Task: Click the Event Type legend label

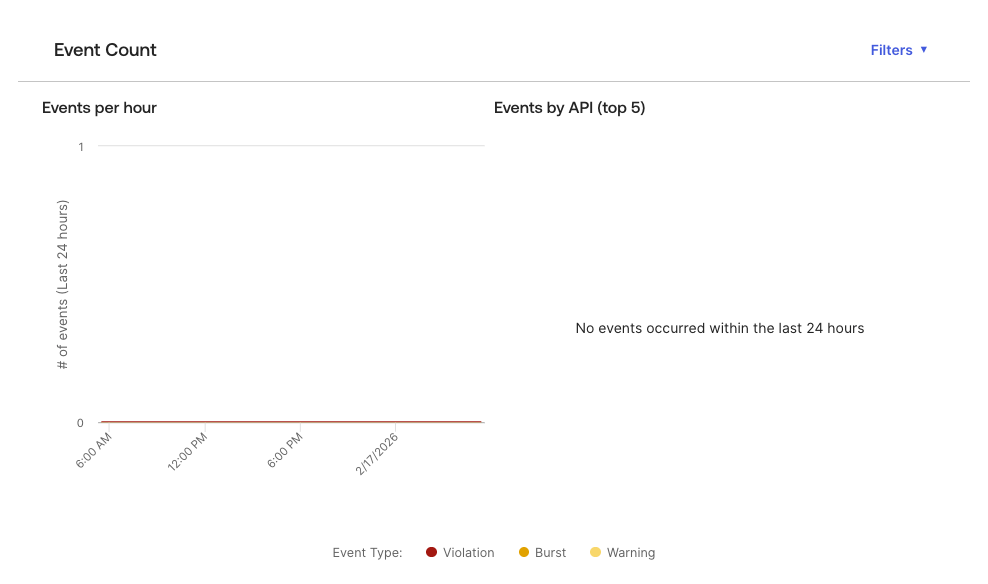Action: pyautogui.click(x=368, y=552)
